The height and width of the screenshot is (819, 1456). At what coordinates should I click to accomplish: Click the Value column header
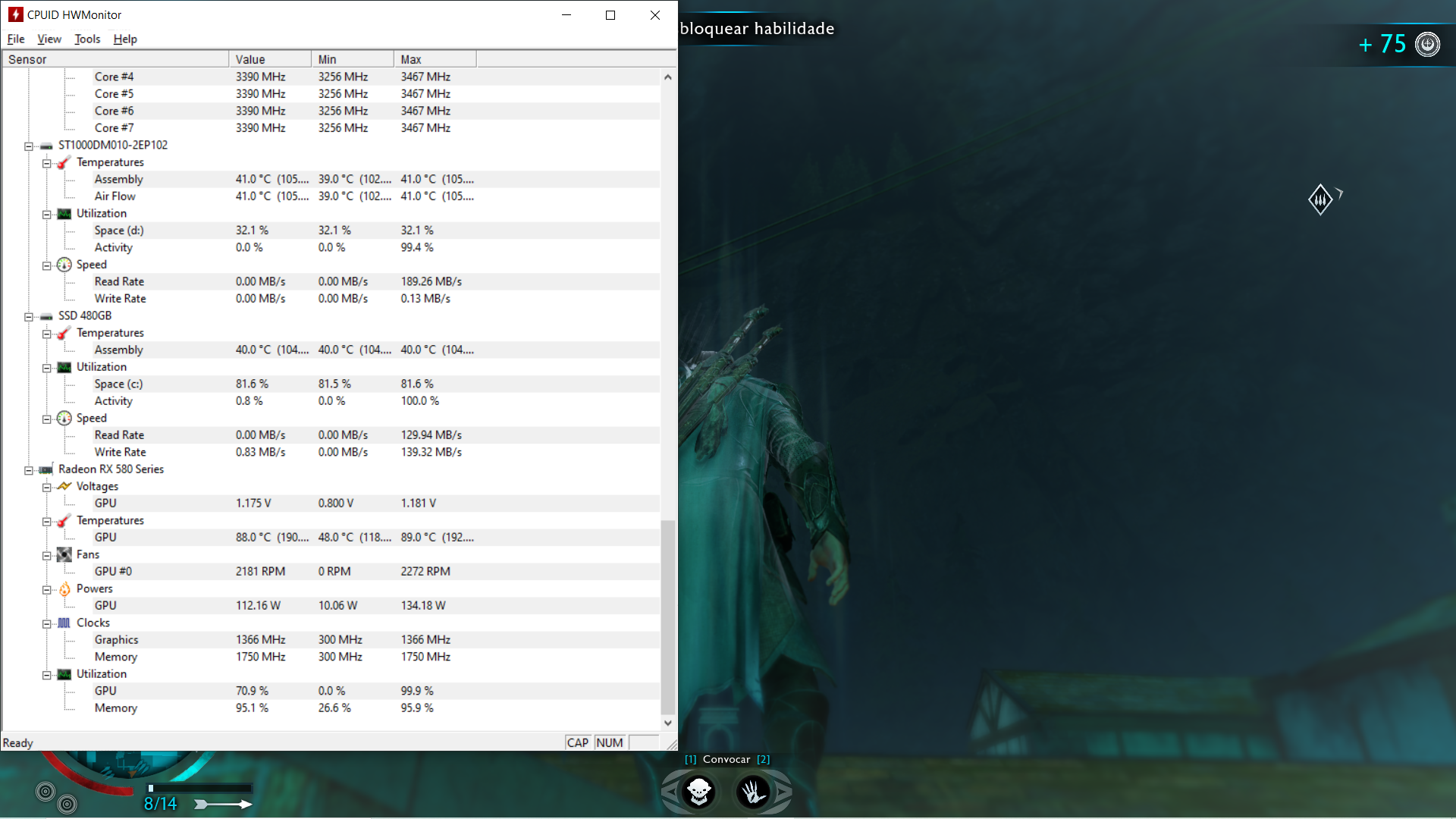(x=270, y=59)
